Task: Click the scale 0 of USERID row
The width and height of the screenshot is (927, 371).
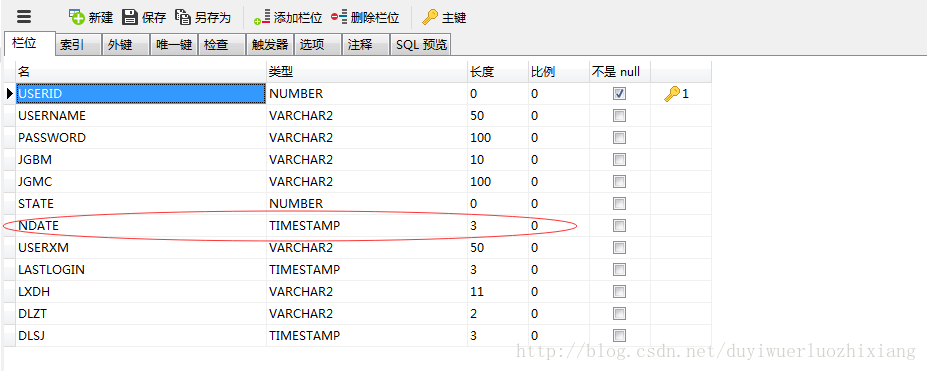Action: coord(559,93)
